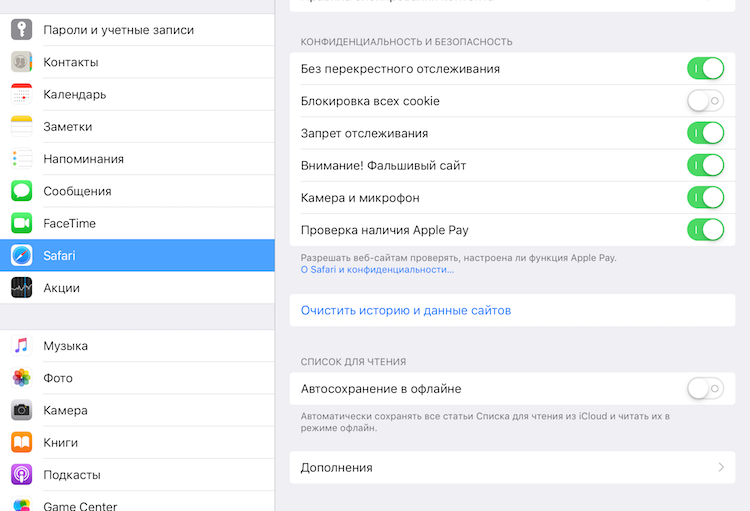Viewport: 750px width, 511px height.
Task: Open Музыка settings
Action: (x=137, y=345)
